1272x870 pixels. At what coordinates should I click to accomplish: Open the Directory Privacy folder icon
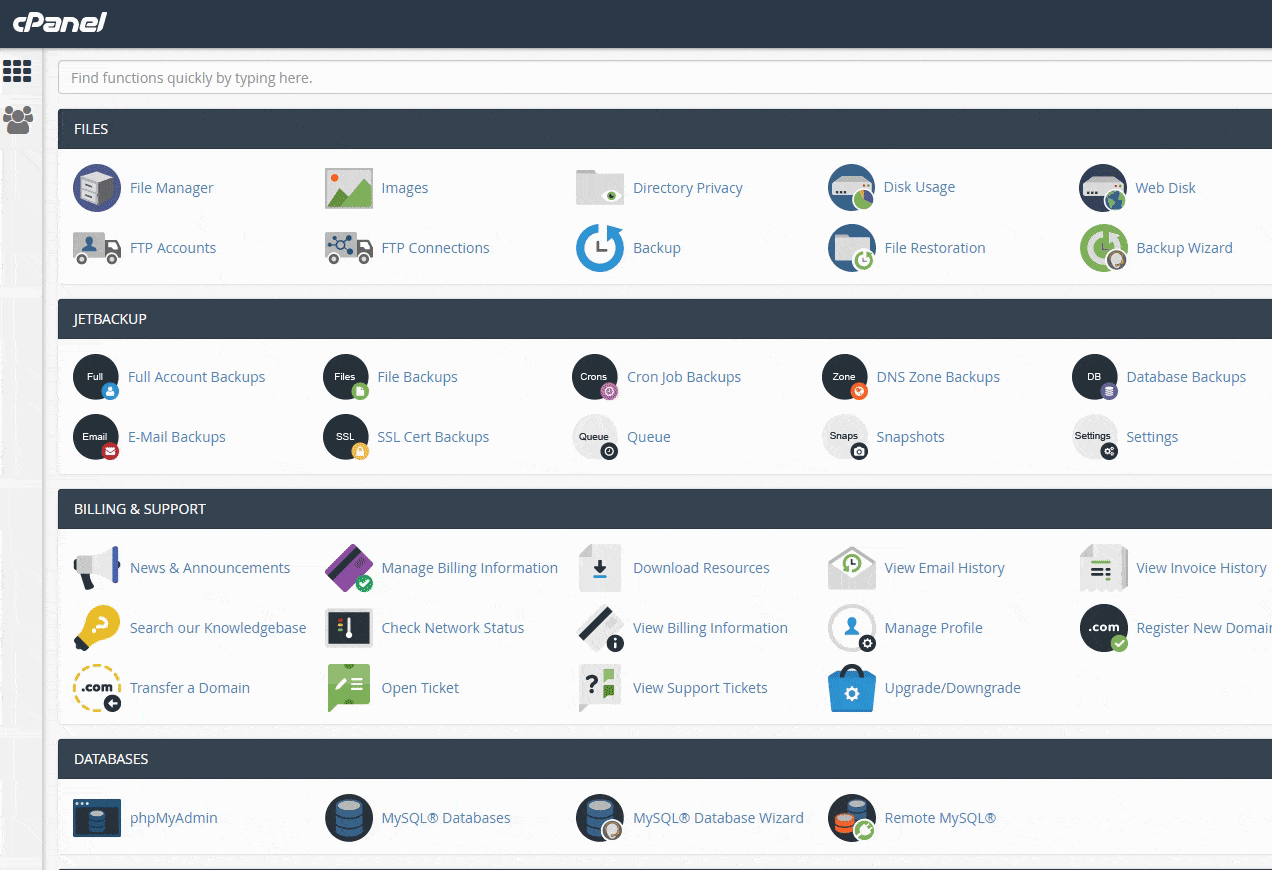click(x=600, y=188)
